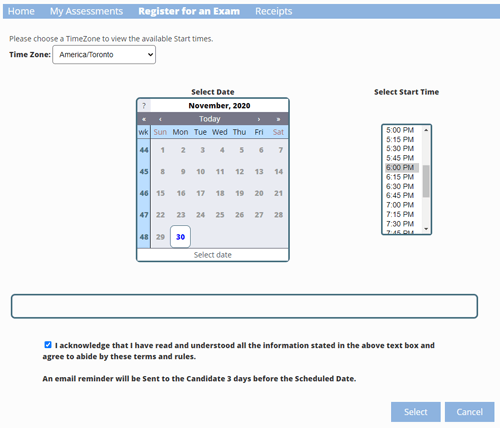Pick 5:15 PM from time list

tap(400, 139)
